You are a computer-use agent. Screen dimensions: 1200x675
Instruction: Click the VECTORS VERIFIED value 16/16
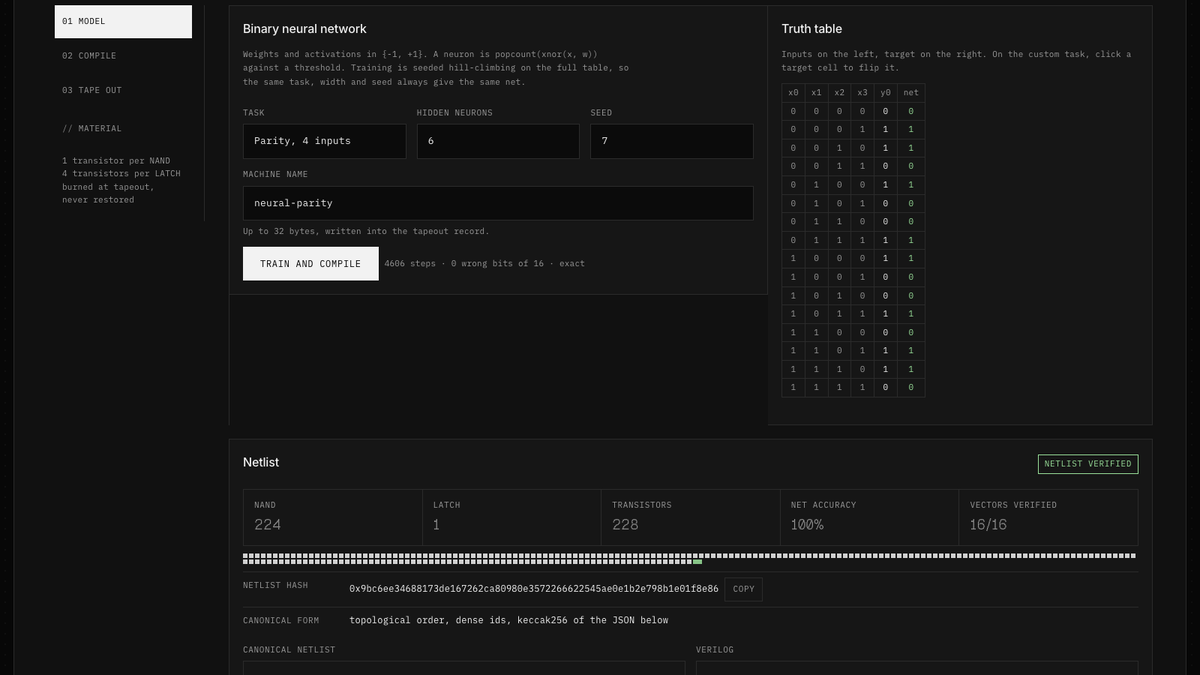click(988, 525)
